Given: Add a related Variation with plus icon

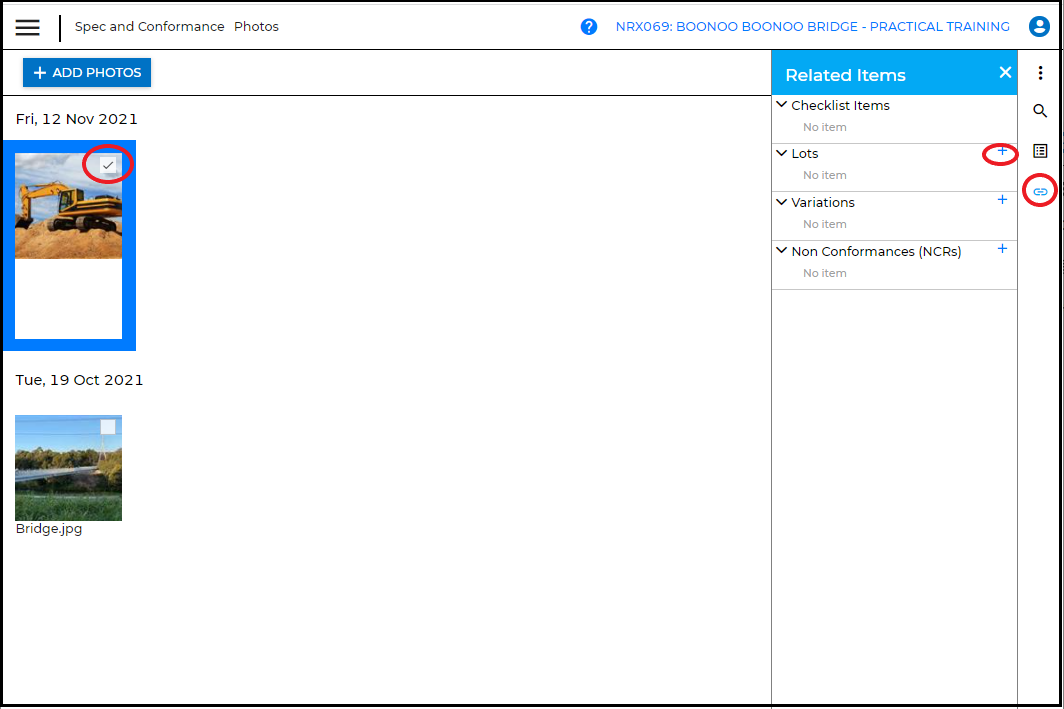Looking at the screenshot, I should tap(1002, 200).
